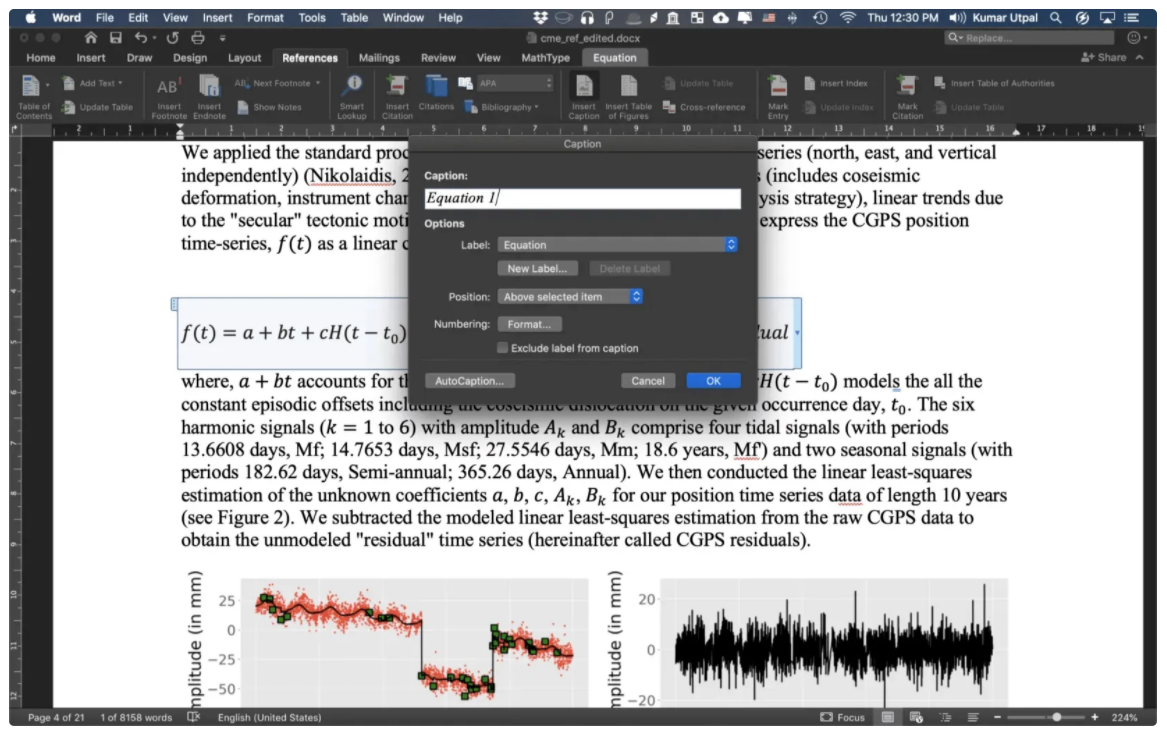Click the right indent marker on ruler
Screen dimensions: 1167x737
coord(1015,132)
